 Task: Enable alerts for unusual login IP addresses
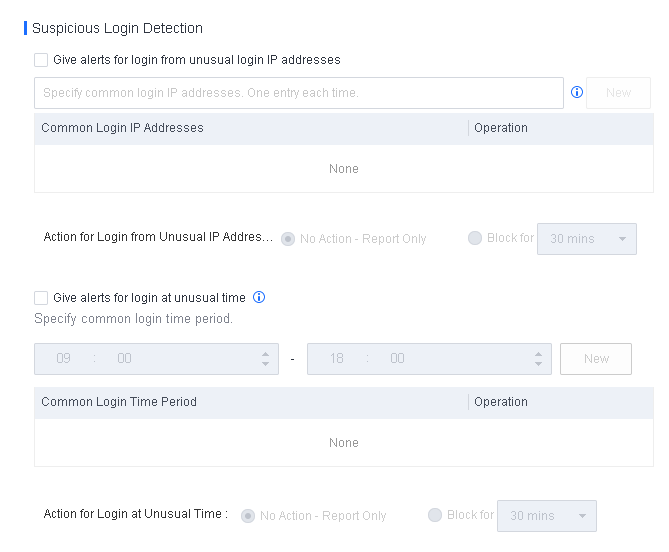click(41, 60)
